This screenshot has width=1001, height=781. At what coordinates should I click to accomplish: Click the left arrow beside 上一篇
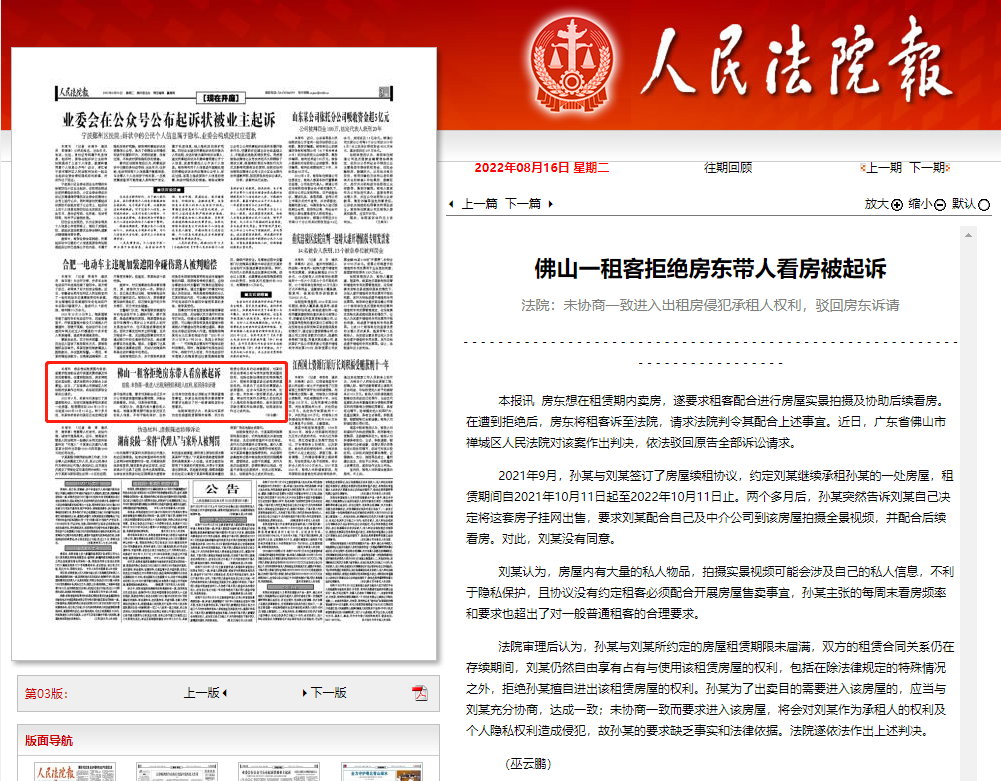[452, 203]
